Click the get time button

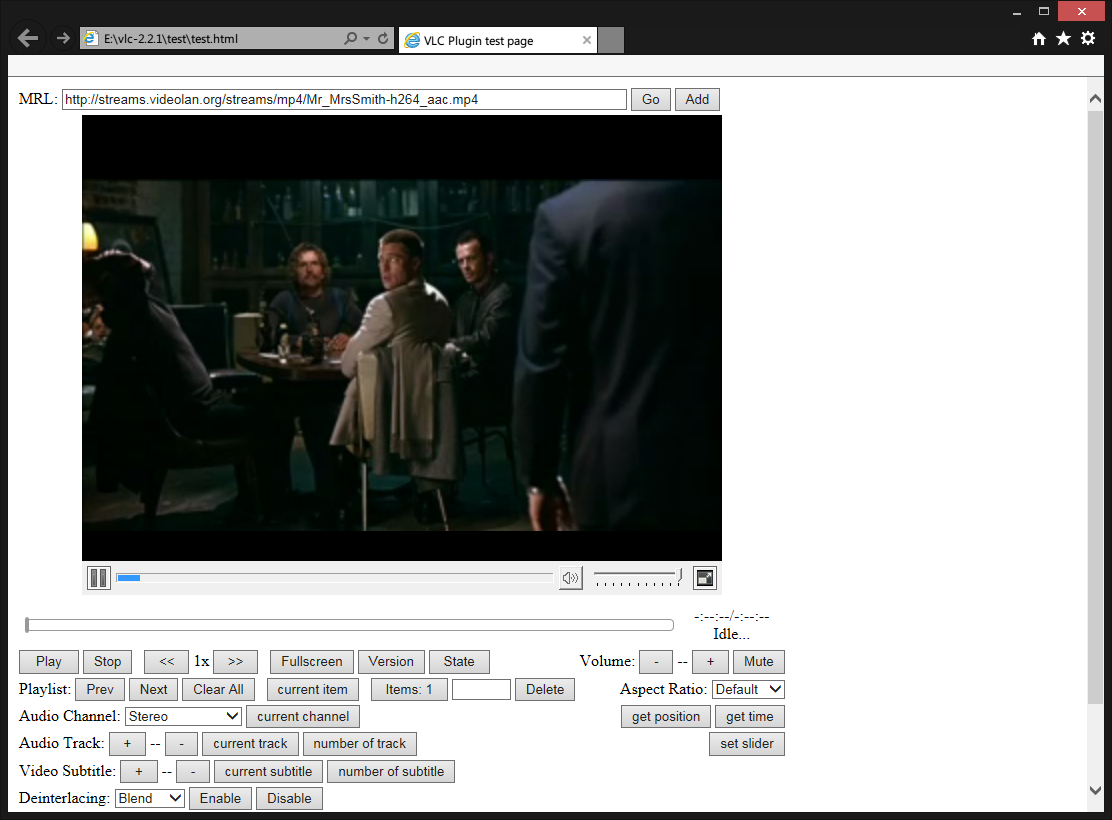pos(750,716)
